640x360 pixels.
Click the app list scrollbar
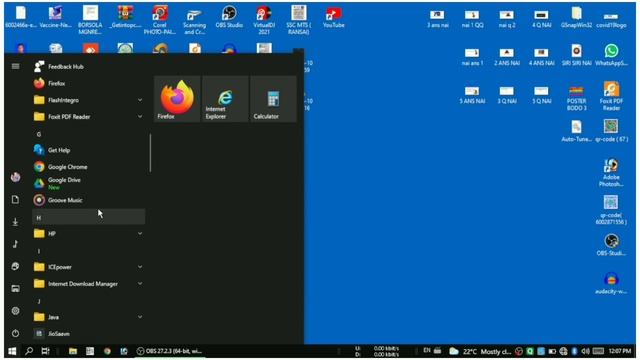pos(150,153)
